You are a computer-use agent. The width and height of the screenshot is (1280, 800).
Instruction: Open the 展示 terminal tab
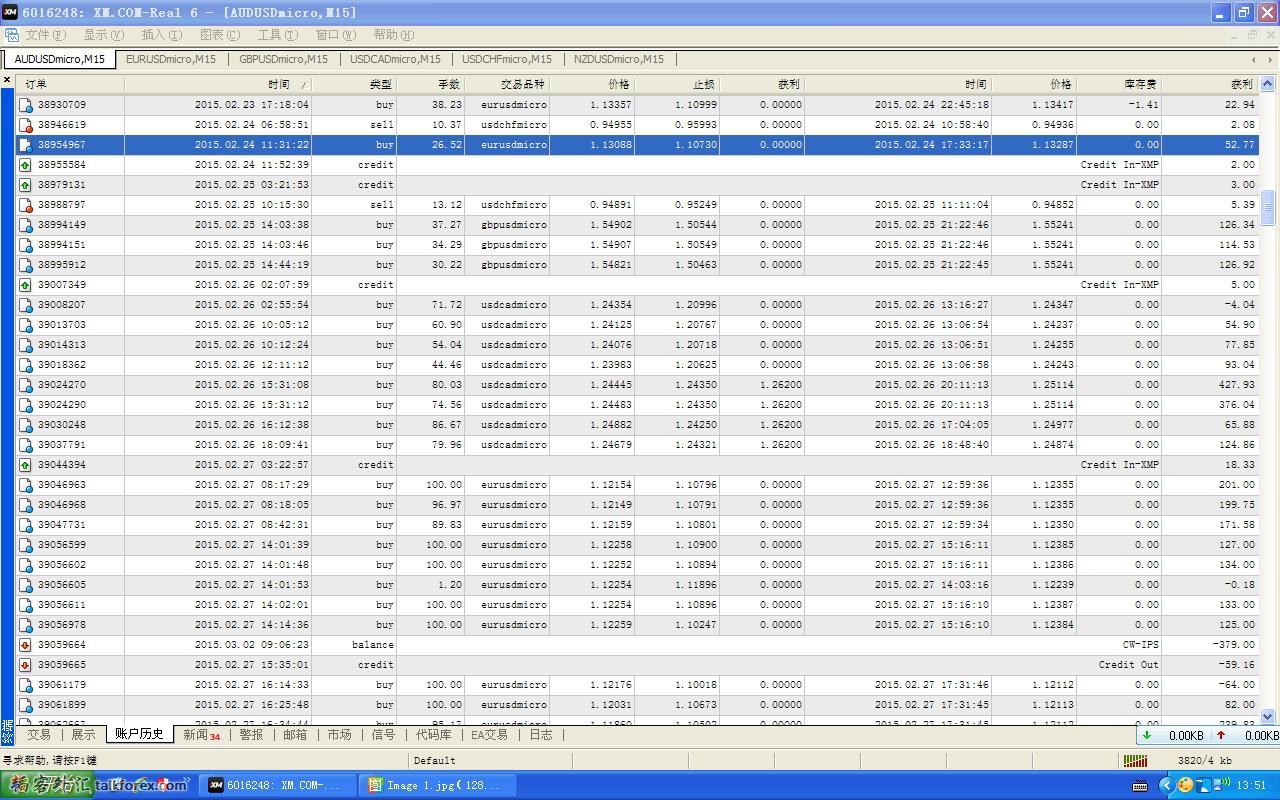83,734
